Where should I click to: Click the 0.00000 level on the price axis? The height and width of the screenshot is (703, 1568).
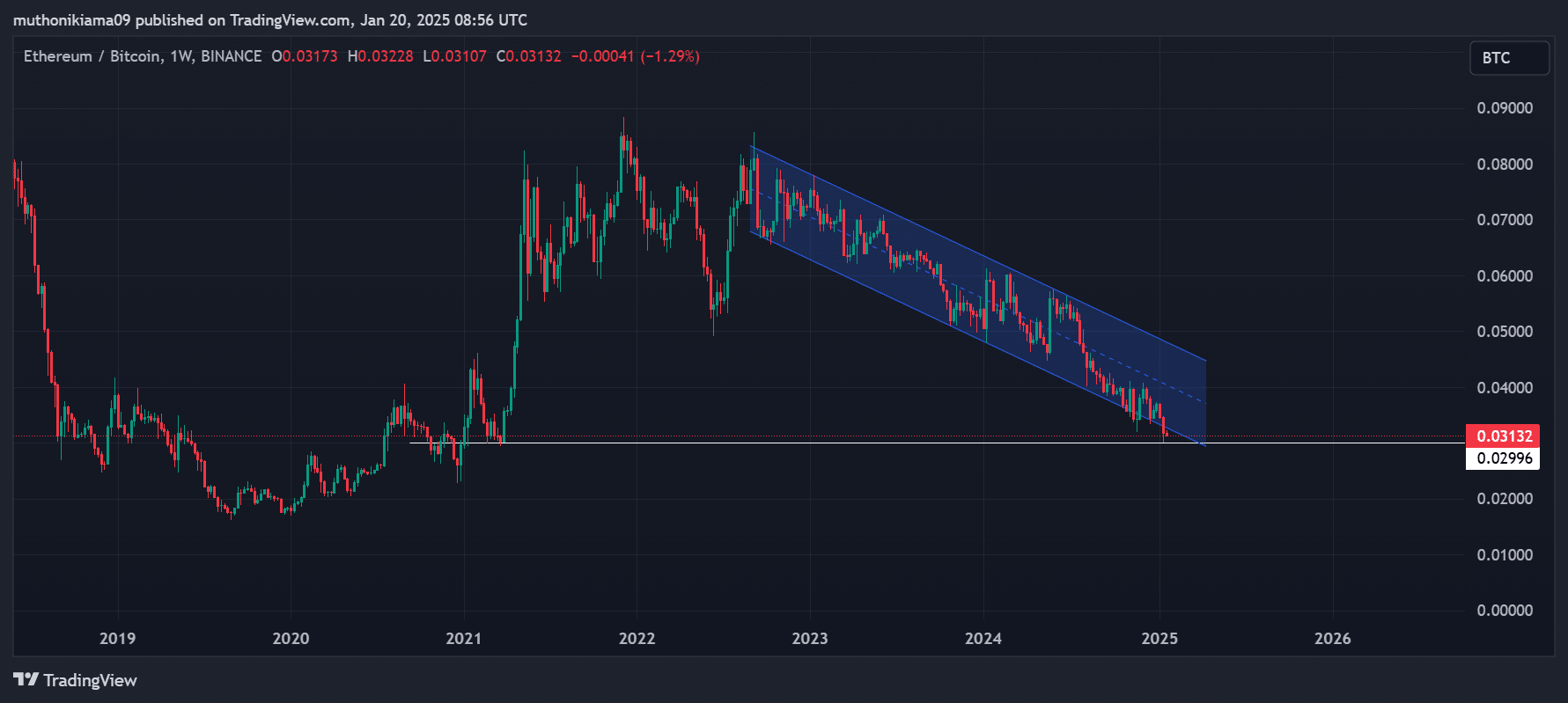(1504, 611)
